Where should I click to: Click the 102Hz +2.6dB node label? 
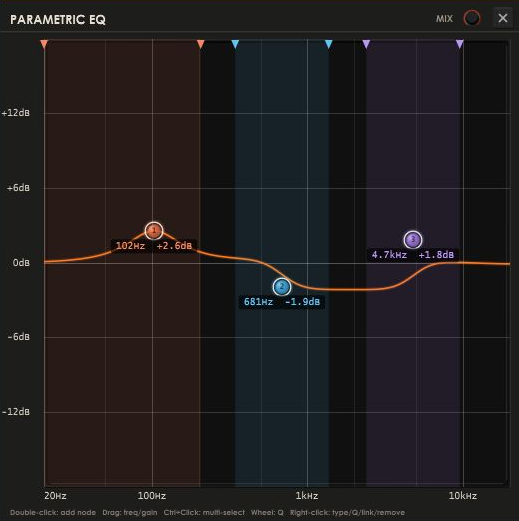point(154,246)
